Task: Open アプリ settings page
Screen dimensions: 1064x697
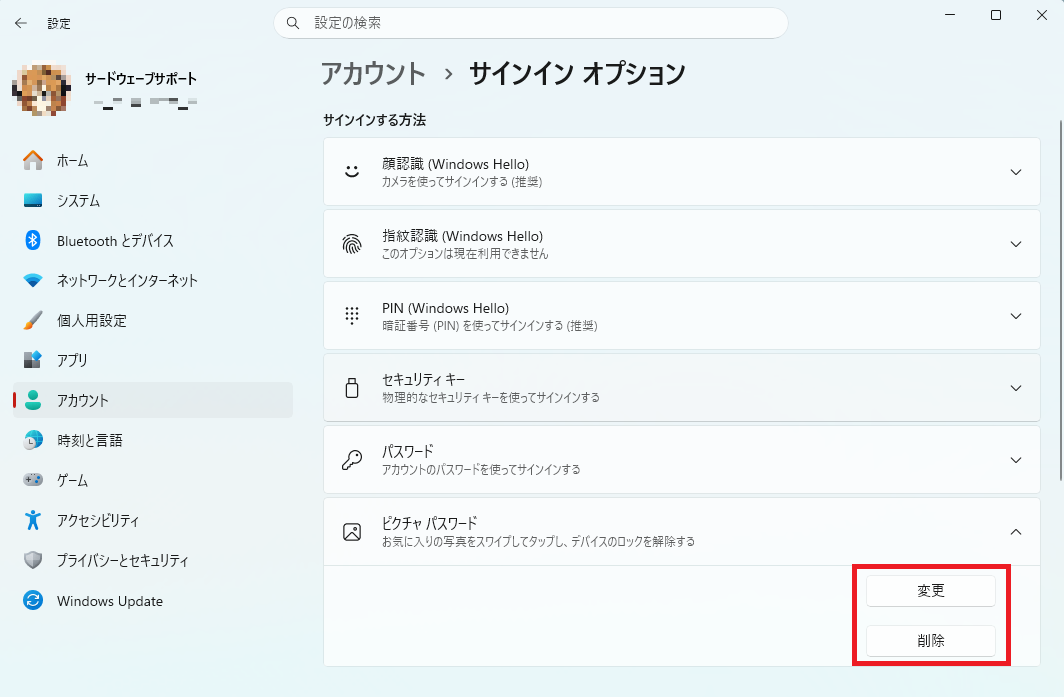Action: click(153, 360)
